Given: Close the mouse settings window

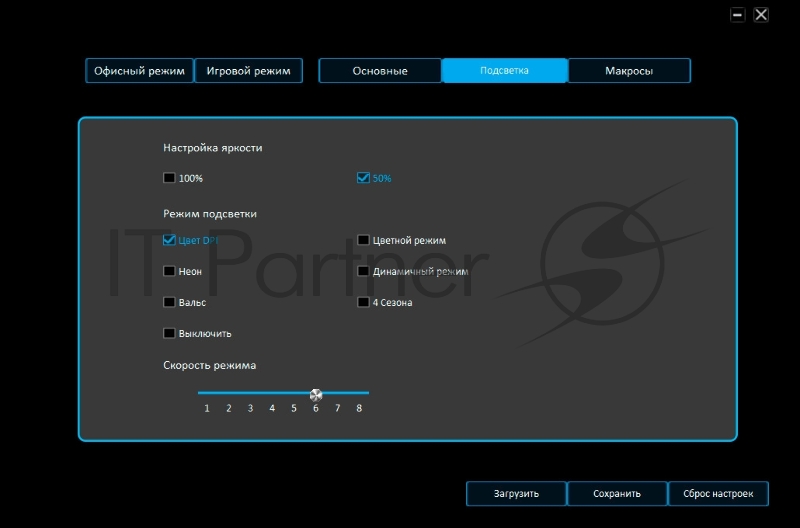Looking at the screenshot, I should [761, 15].
